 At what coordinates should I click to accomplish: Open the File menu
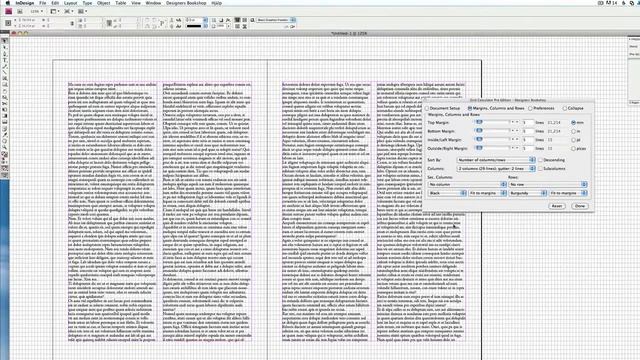(42, 3)
